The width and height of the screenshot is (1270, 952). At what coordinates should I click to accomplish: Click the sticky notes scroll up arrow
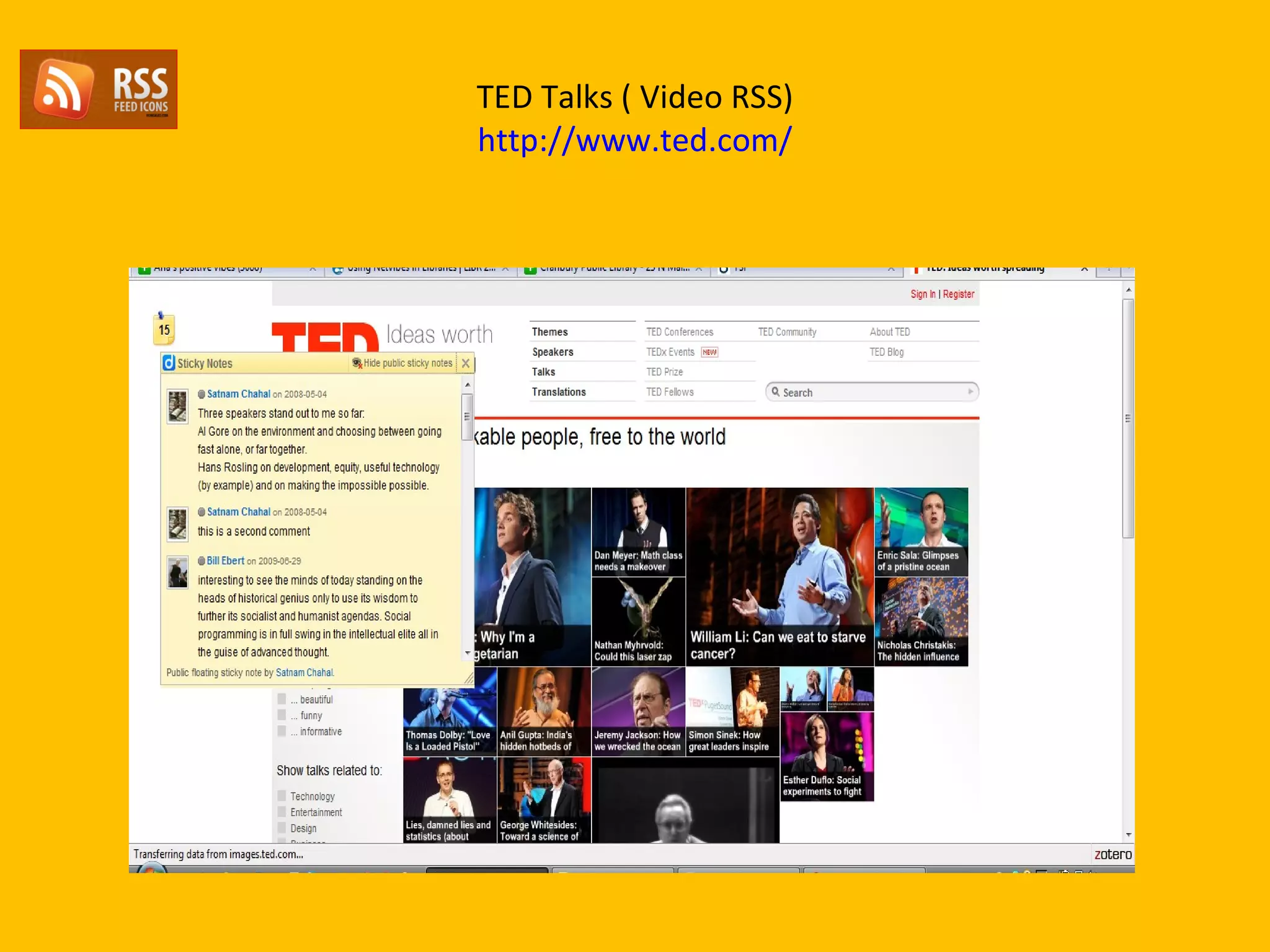[x=468, y=385]
